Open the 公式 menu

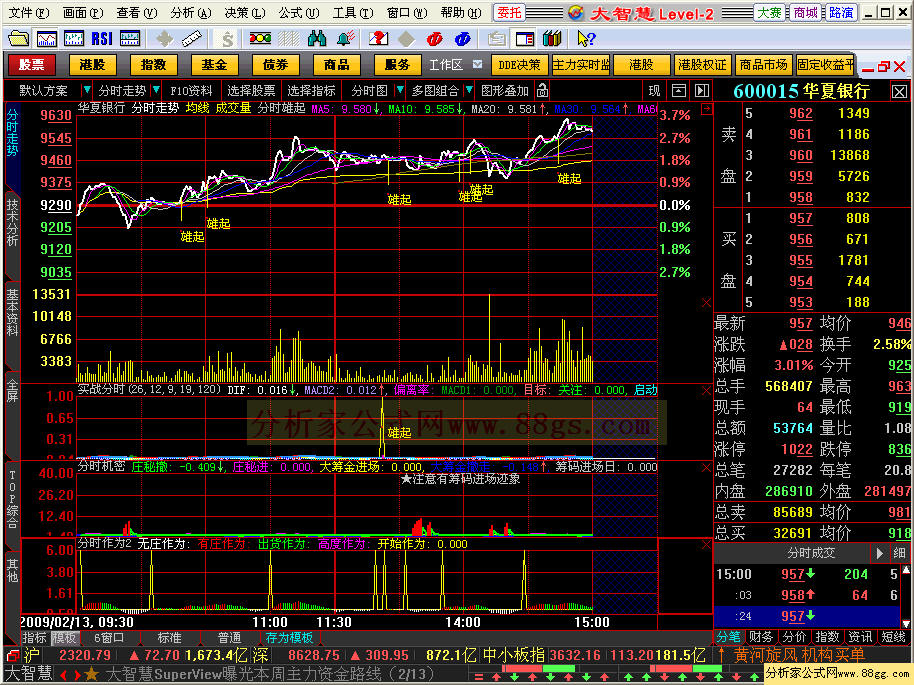pyautogui.click(x=299, y=12)
